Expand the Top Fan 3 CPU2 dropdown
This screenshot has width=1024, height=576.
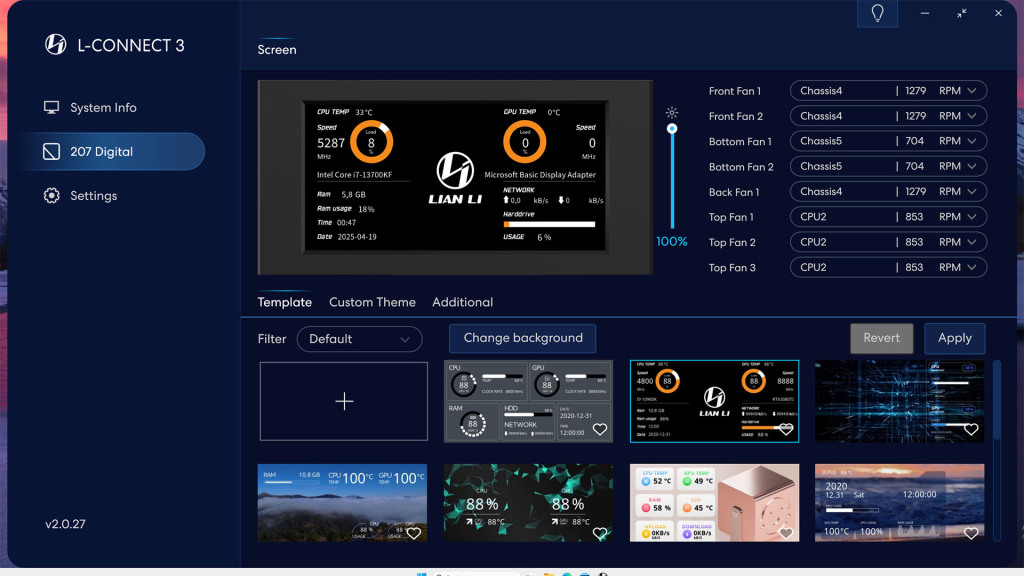pos(888,267)
